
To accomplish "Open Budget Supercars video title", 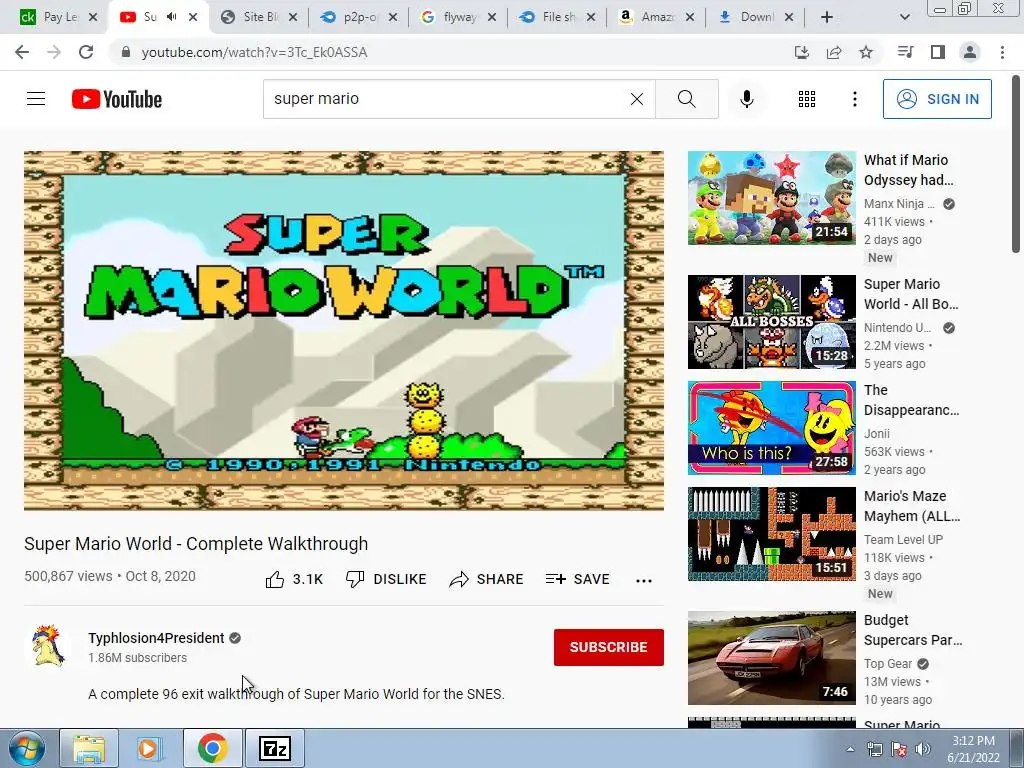I will (913, 630).
